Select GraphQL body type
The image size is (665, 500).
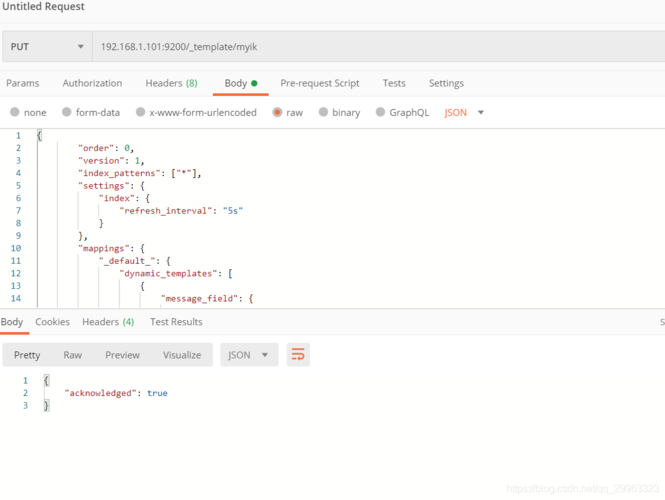click(402, 112)
